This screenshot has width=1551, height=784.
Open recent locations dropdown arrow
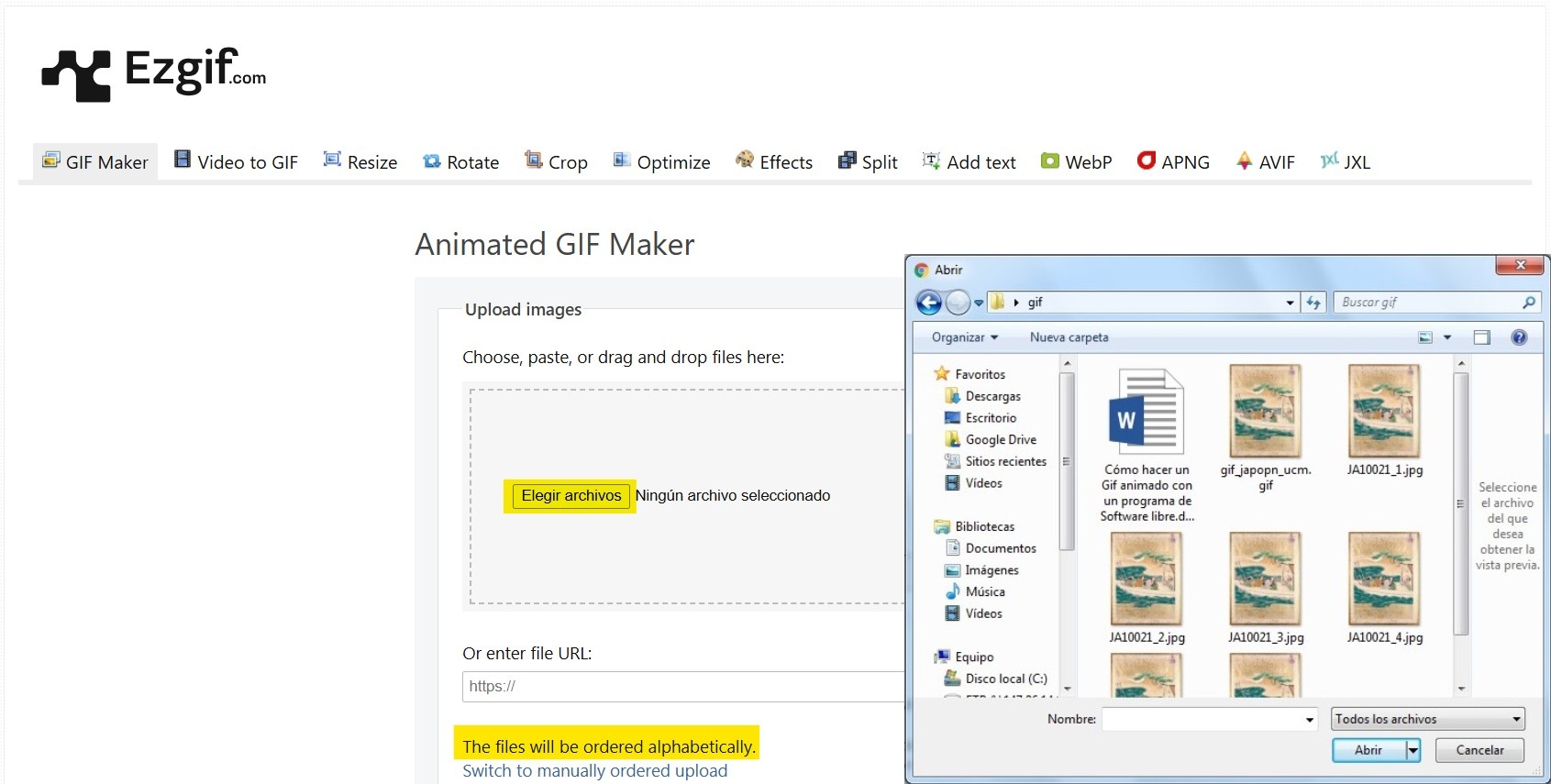(979, 303)
